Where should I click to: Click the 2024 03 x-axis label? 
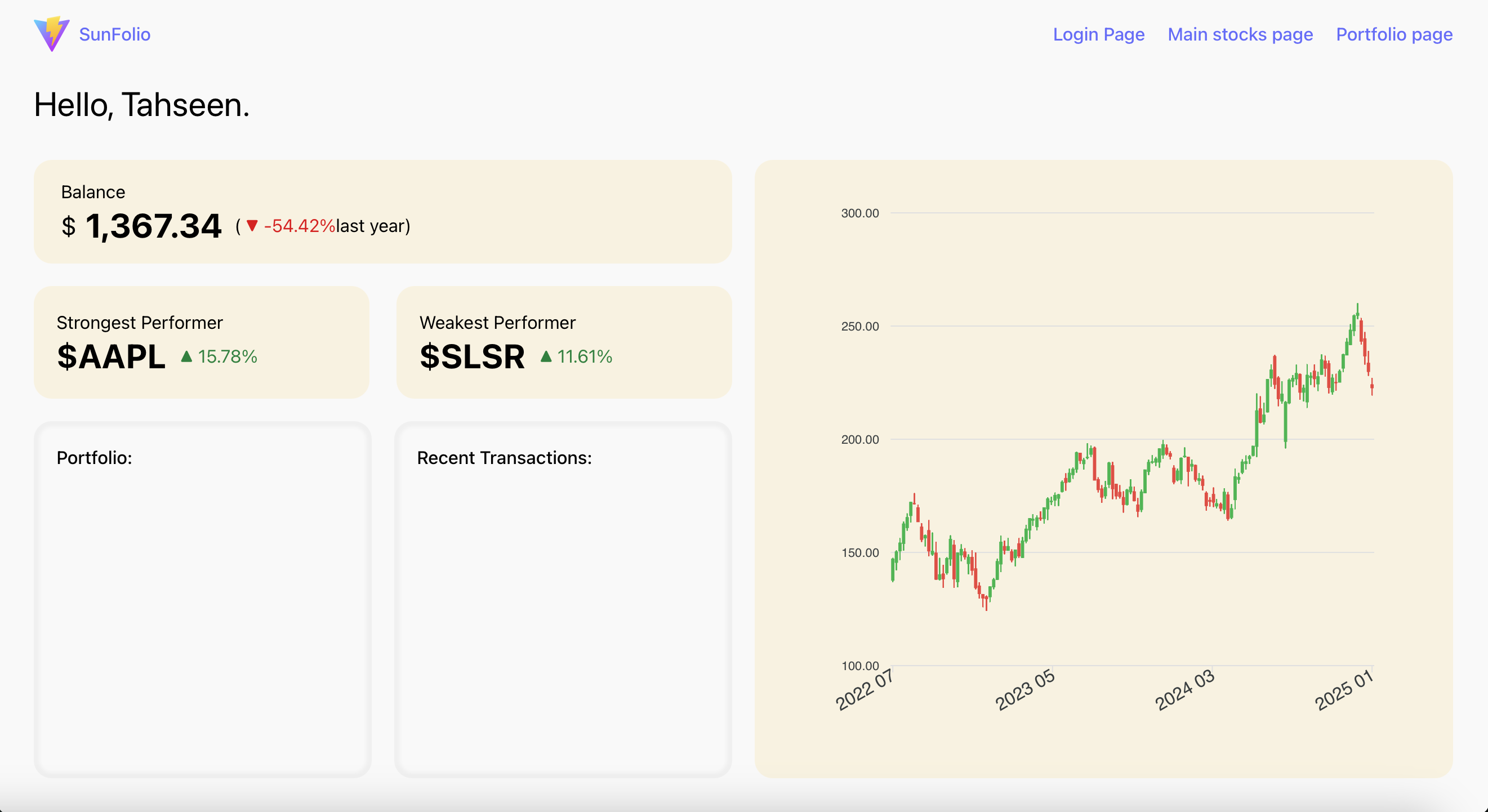coord(1184,690)
